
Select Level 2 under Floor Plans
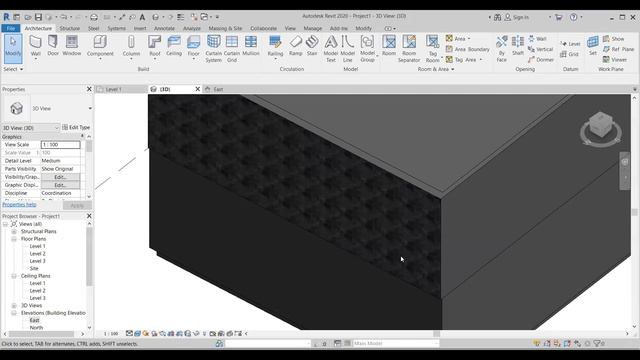[38, 254]
